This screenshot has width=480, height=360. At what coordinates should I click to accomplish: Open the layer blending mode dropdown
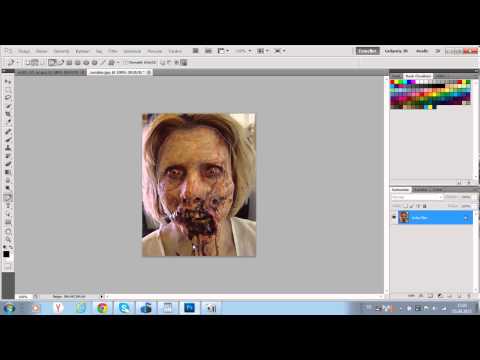[417, 197]
